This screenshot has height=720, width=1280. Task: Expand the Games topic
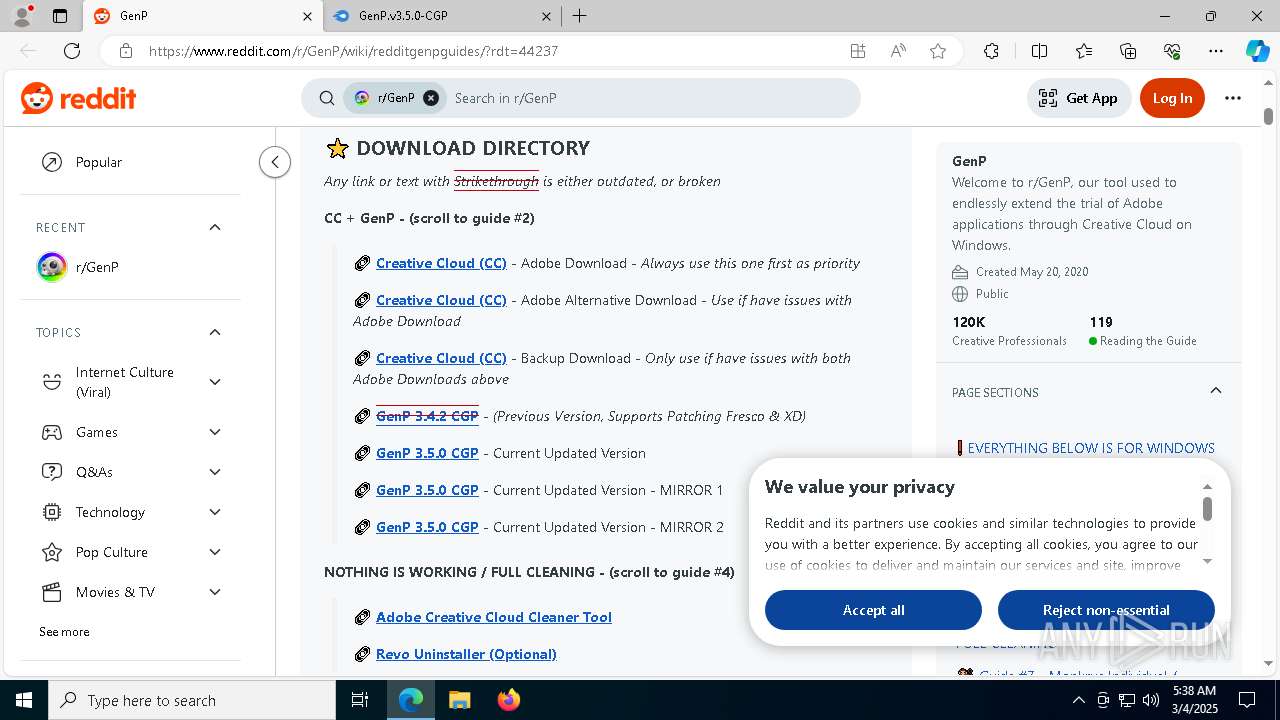pyautogui.click(x=215, y=432)
